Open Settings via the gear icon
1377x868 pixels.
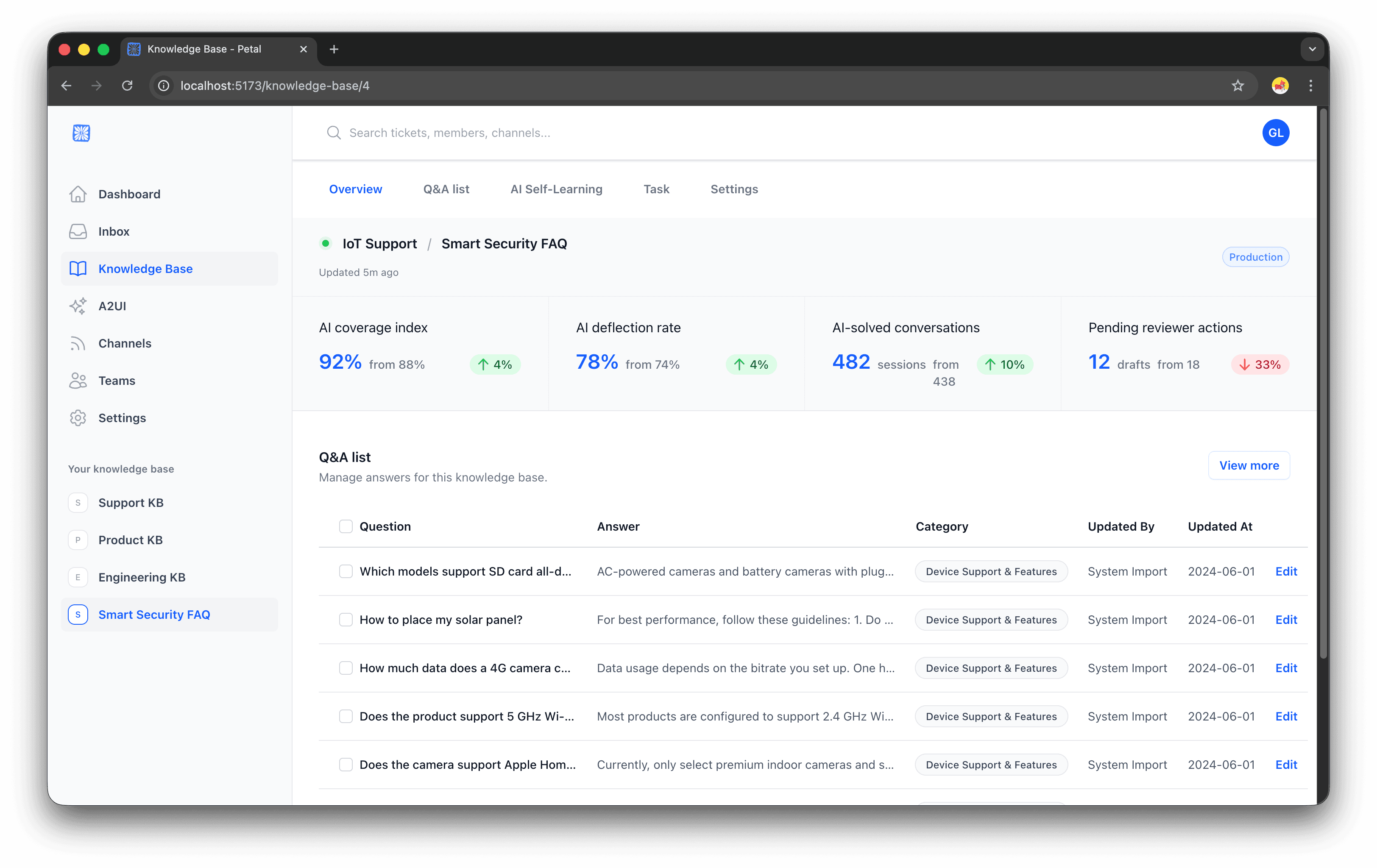[x=78, y=417]
